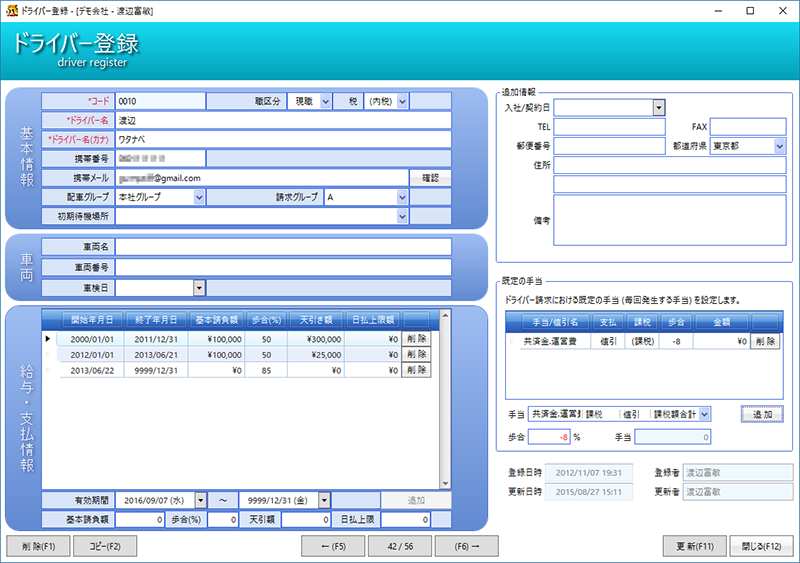800x563 pixels.
Task: Click the 追加 button in 既定の手当
Action: (762, 414)
